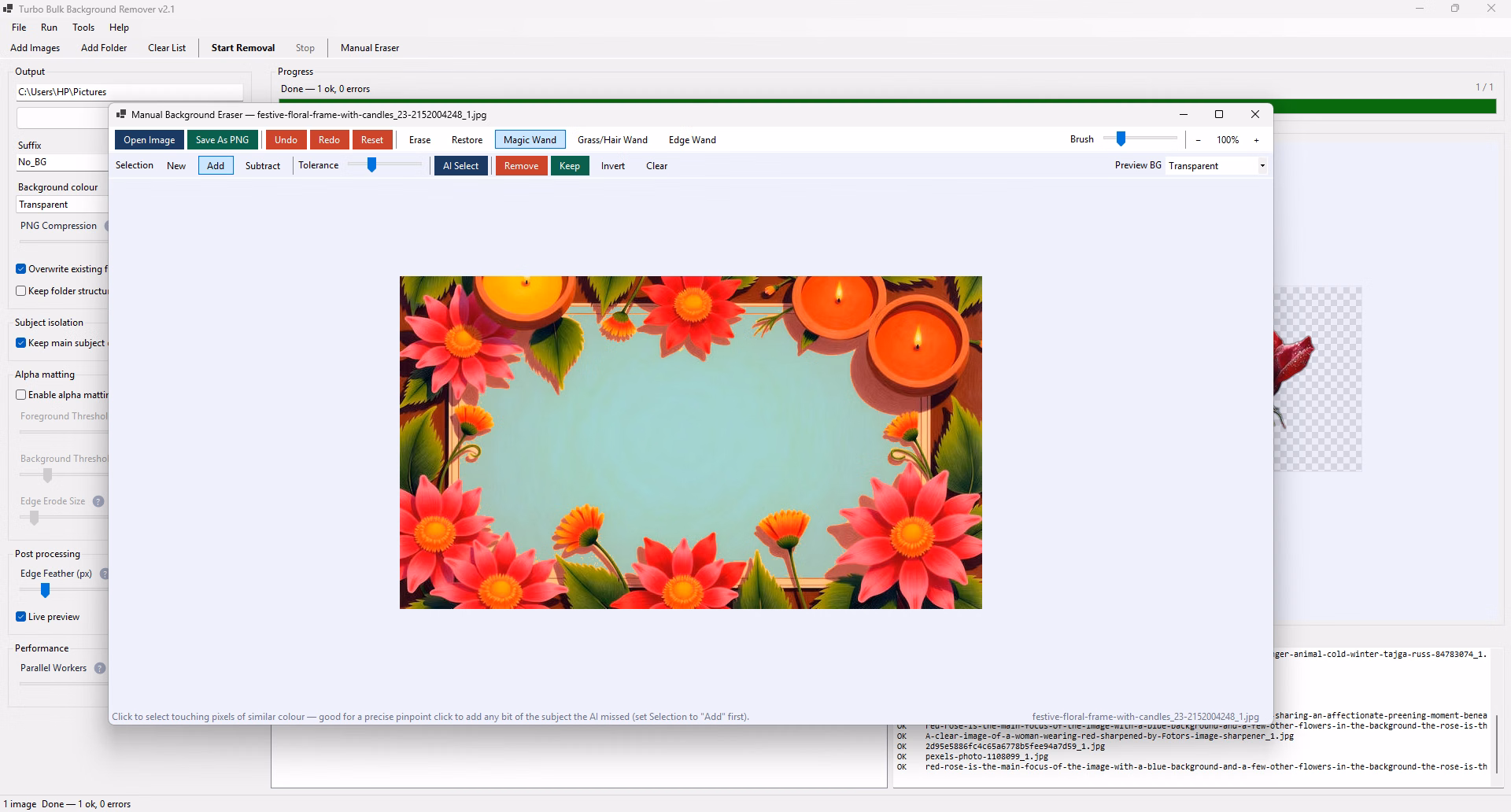Increase zoom with the plus button
The width and height of the screenshot is (1511, 812).
tap(1257, 140)
